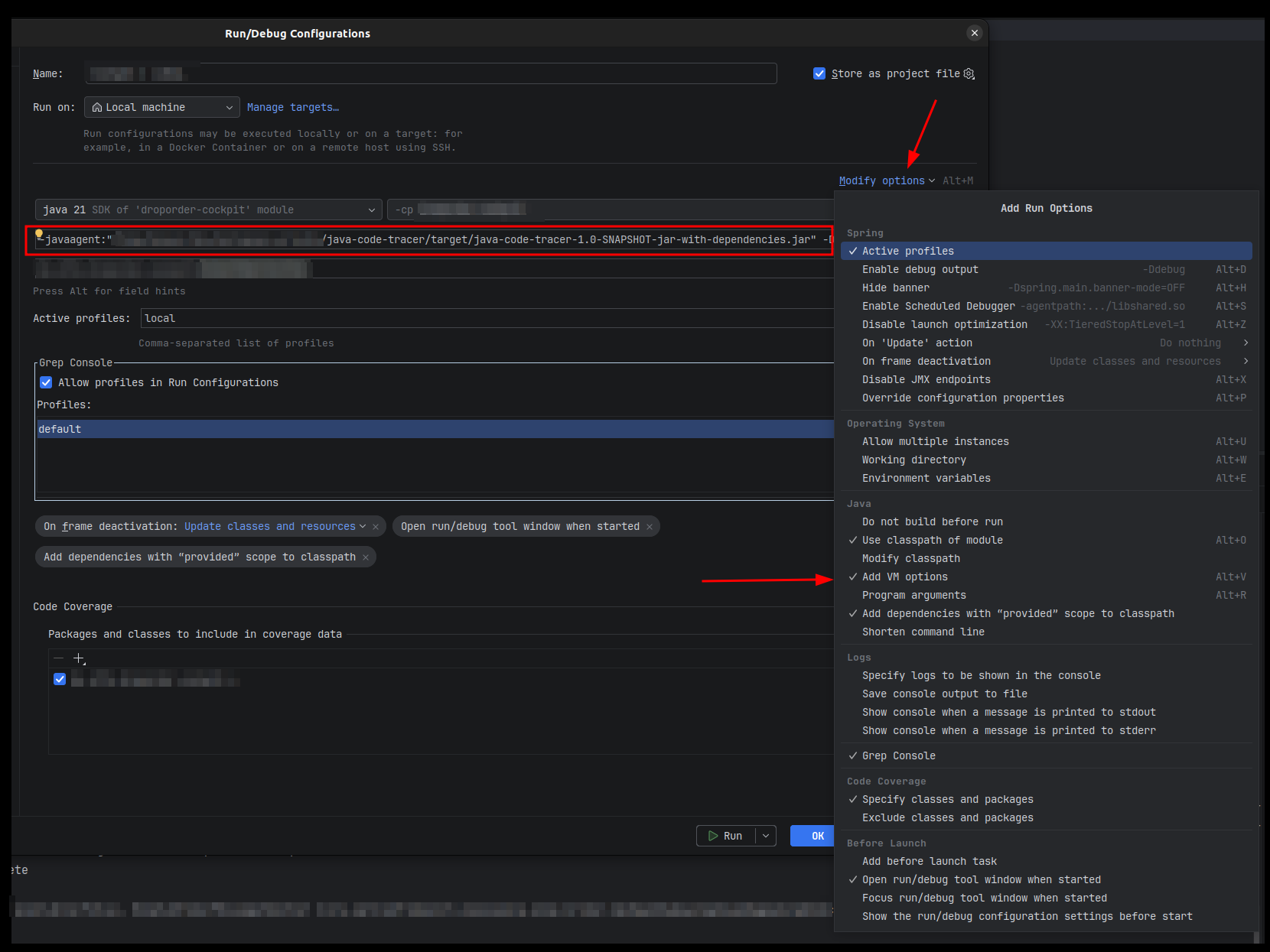This screenshot has height=952, width=1270.
Task: Remove the 'Add dependencies with provided scope' chip
Action: tap(366, 557)
